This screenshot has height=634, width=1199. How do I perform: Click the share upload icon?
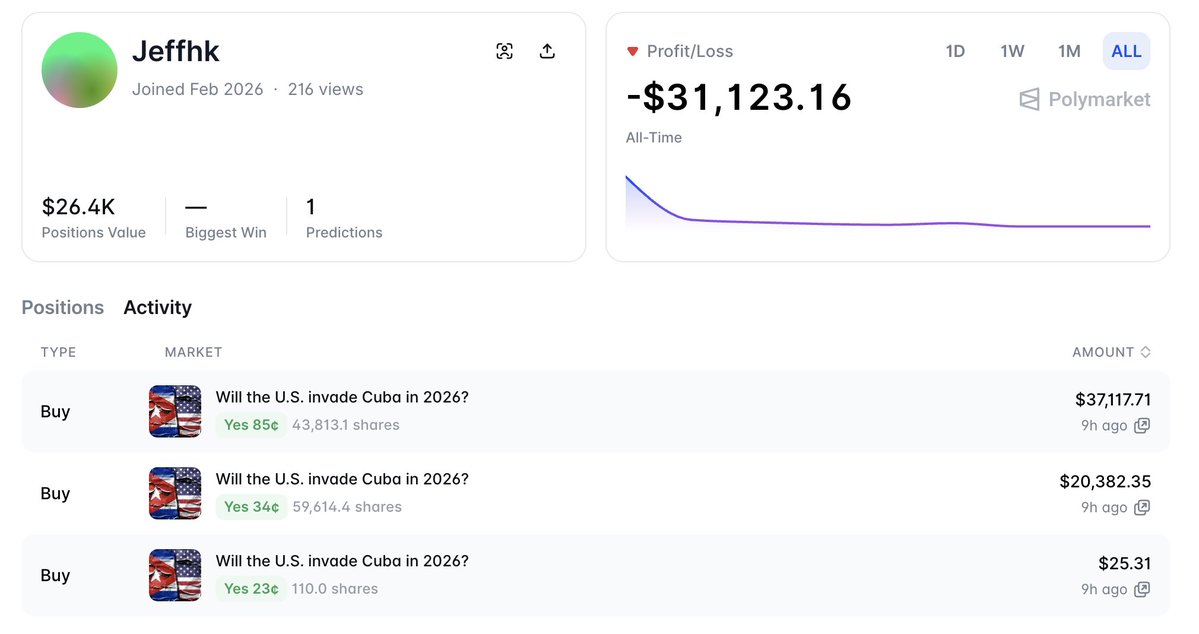[547, 51]
